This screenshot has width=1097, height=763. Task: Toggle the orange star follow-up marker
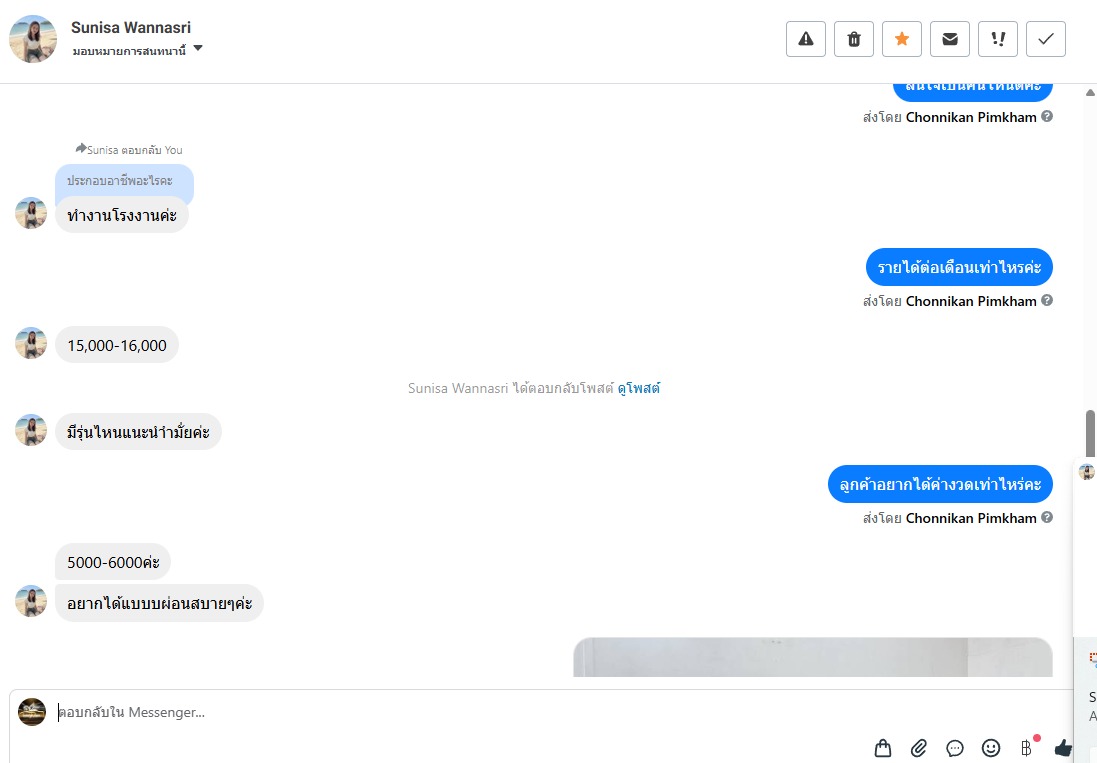coord(902,39)
